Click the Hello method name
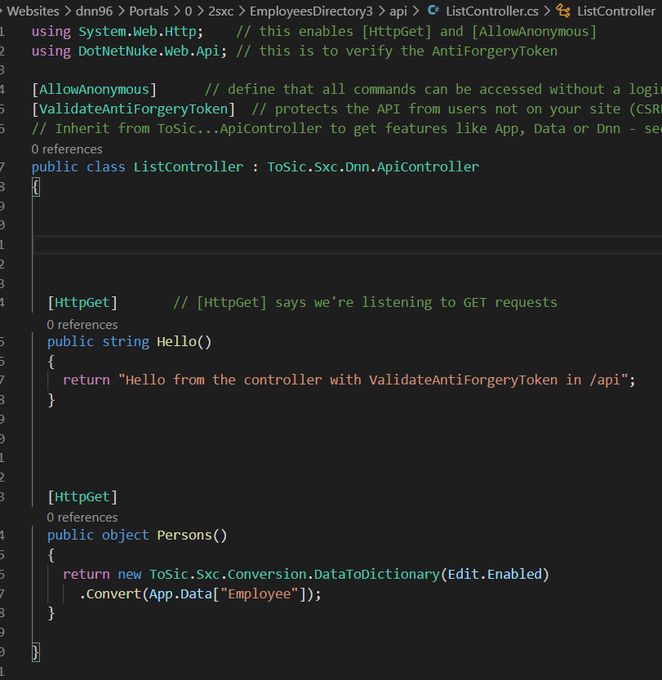Viewport: 662px width, 680px height. click(177, 342)
